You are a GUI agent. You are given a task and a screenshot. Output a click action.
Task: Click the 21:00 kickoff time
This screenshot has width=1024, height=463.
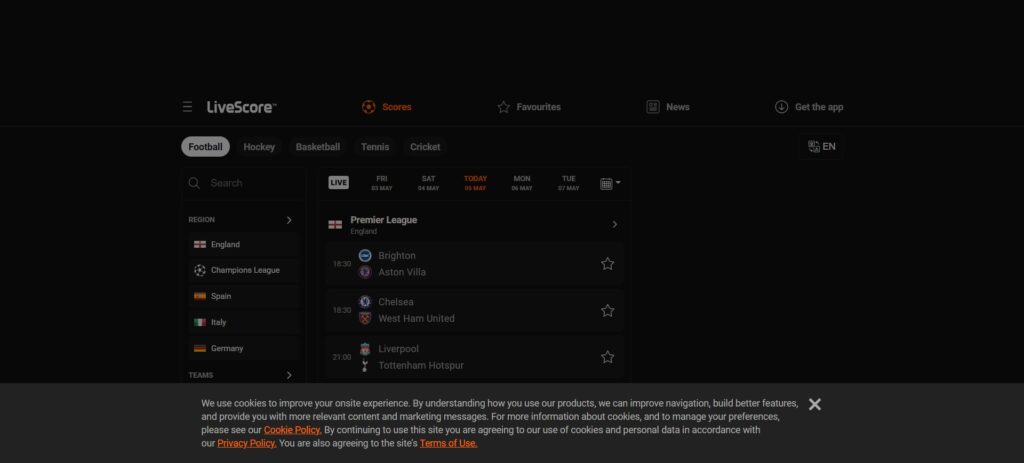tap(342, 357)
